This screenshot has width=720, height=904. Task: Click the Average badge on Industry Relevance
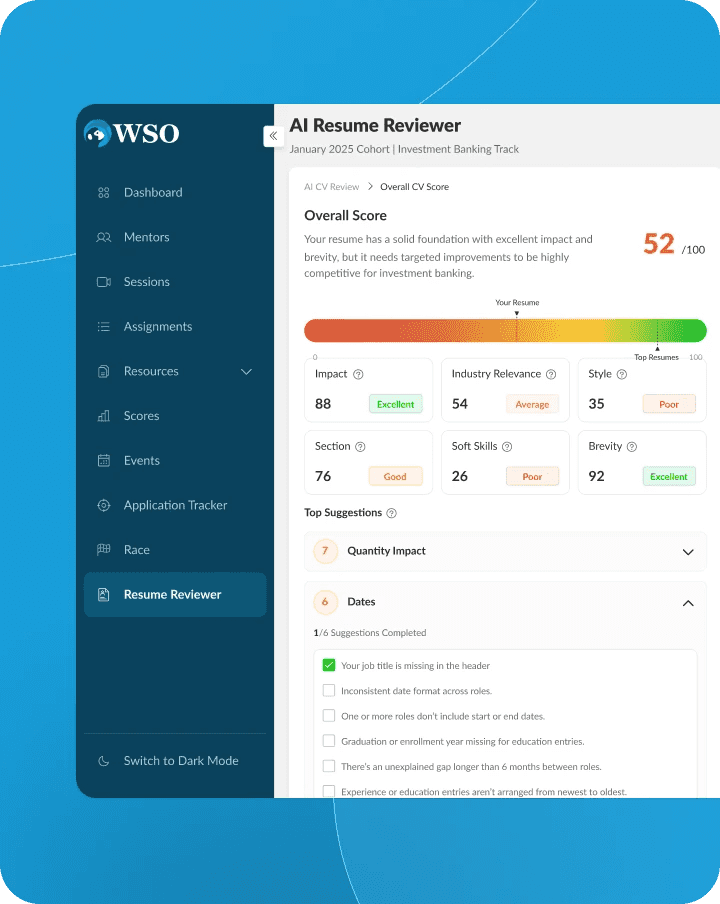pos(532,404)
